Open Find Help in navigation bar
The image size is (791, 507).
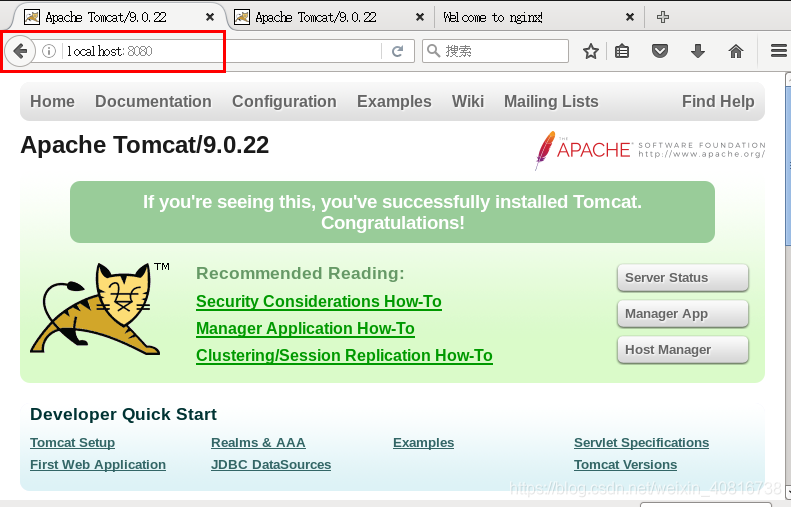tap(718, 101)
